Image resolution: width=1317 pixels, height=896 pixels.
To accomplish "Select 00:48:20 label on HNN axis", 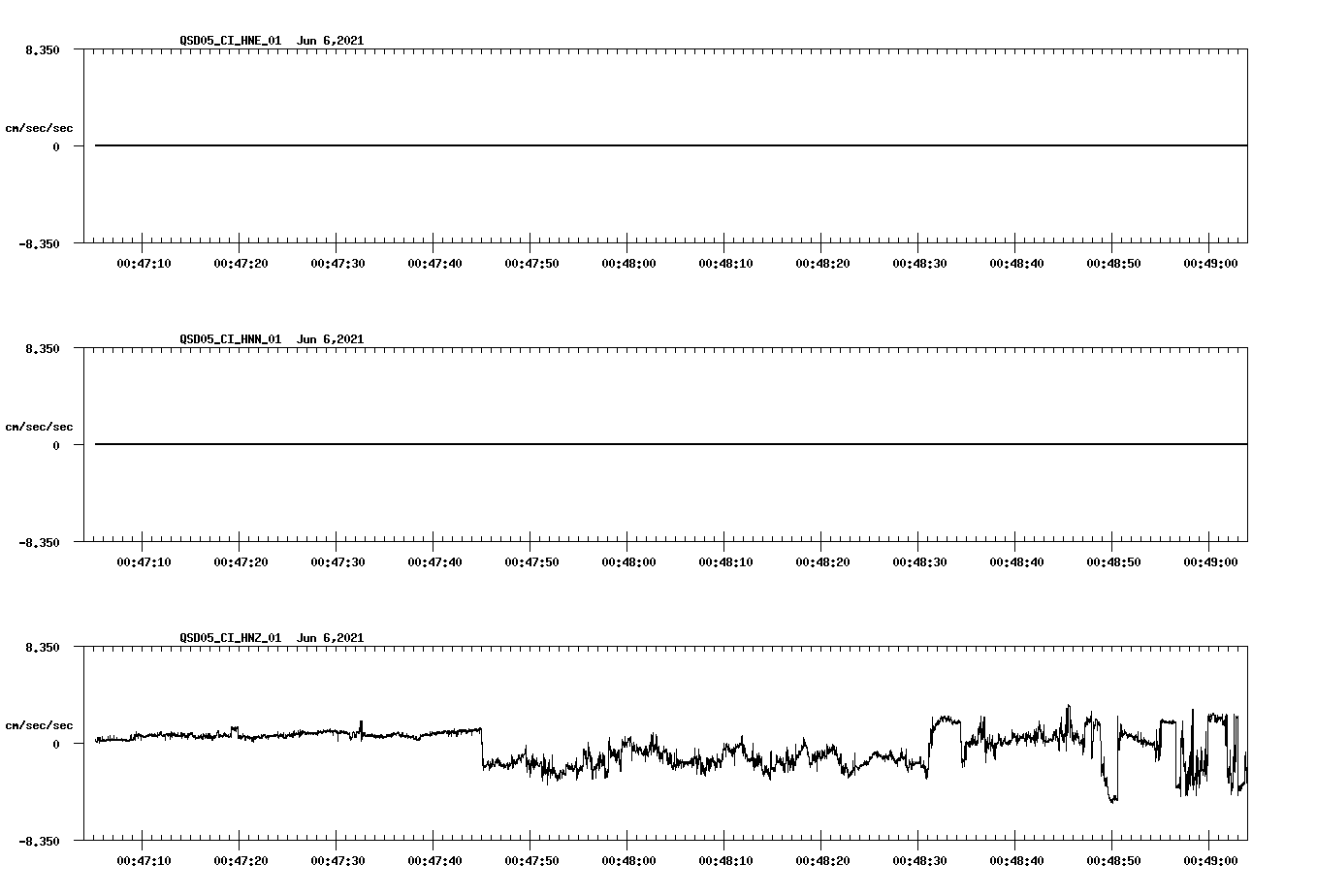I will pos(822,562).
